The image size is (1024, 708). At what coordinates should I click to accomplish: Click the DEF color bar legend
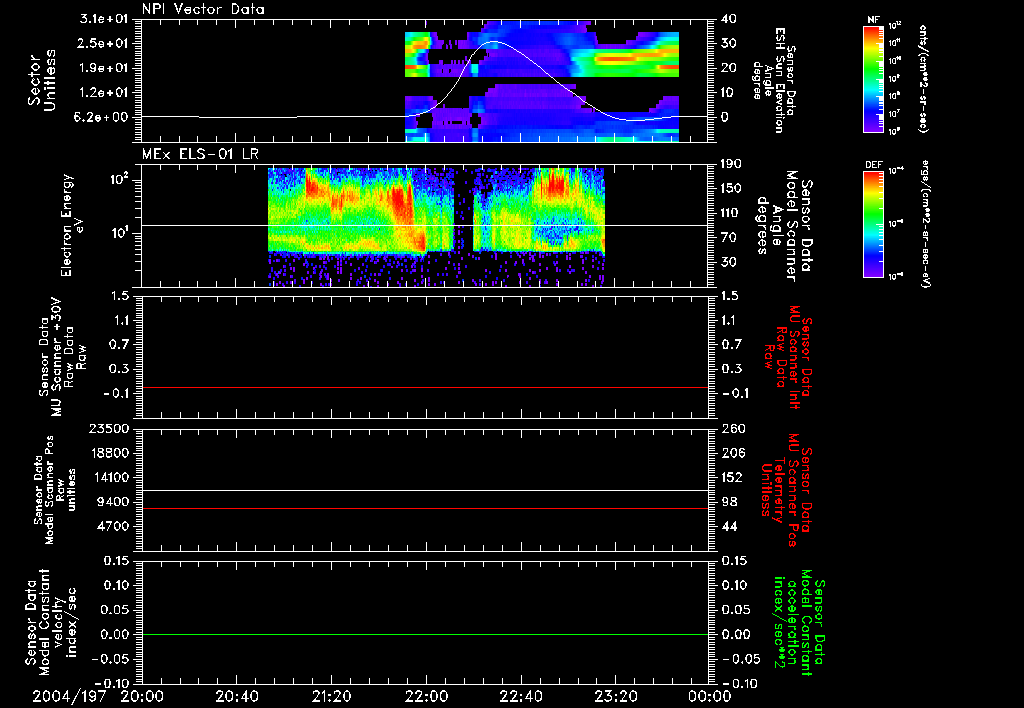873,224
